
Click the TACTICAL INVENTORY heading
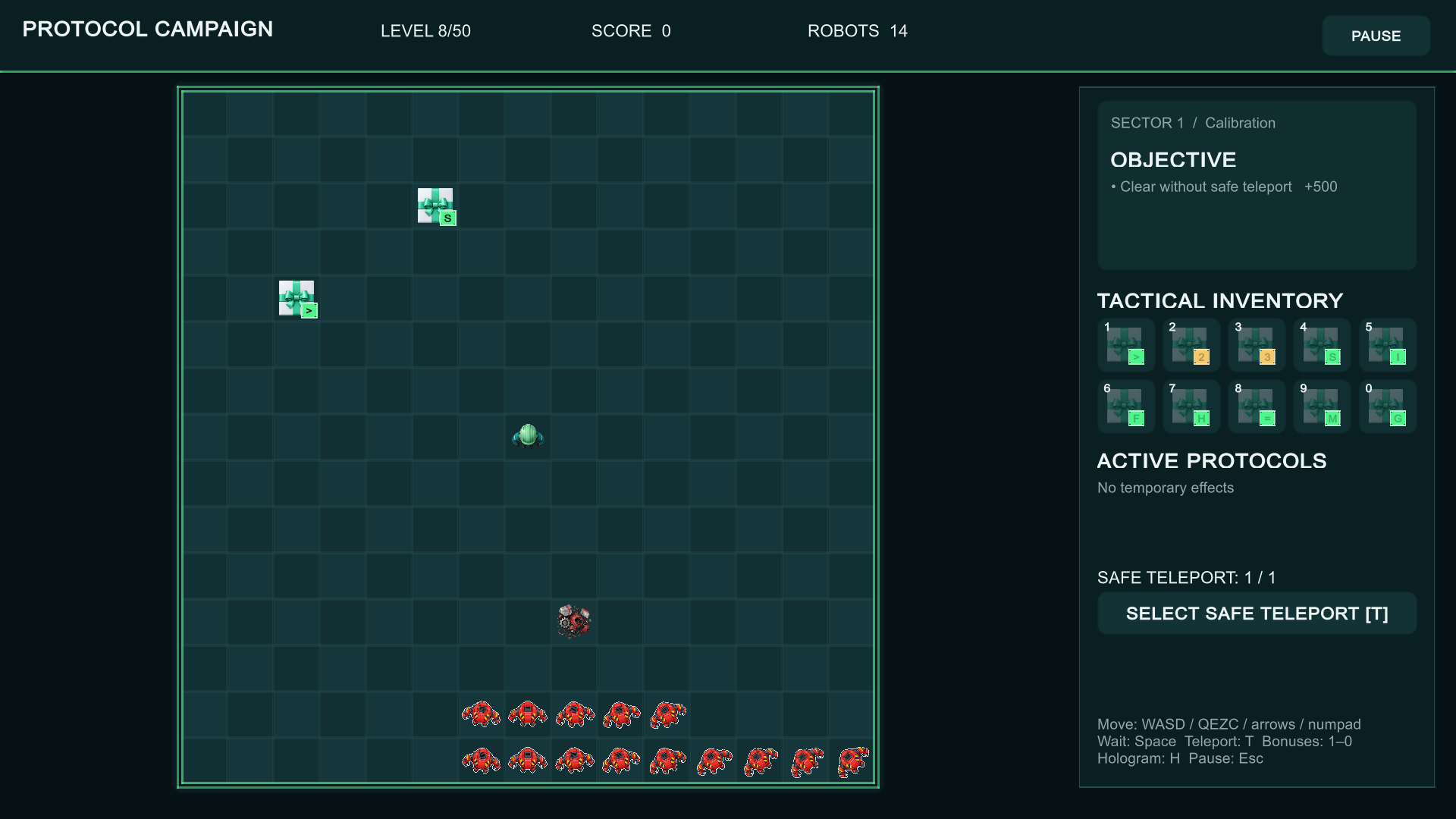point(1219,300)
